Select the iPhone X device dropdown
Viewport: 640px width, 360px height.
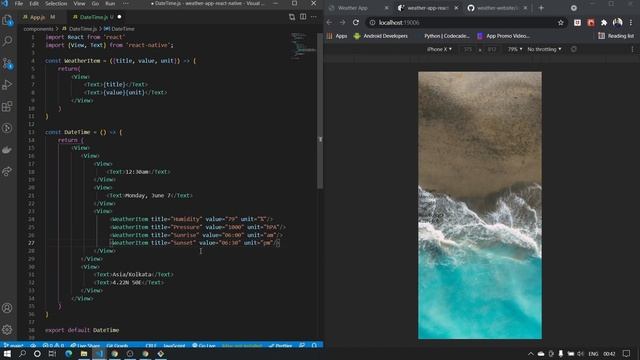(x=439, y=49)
